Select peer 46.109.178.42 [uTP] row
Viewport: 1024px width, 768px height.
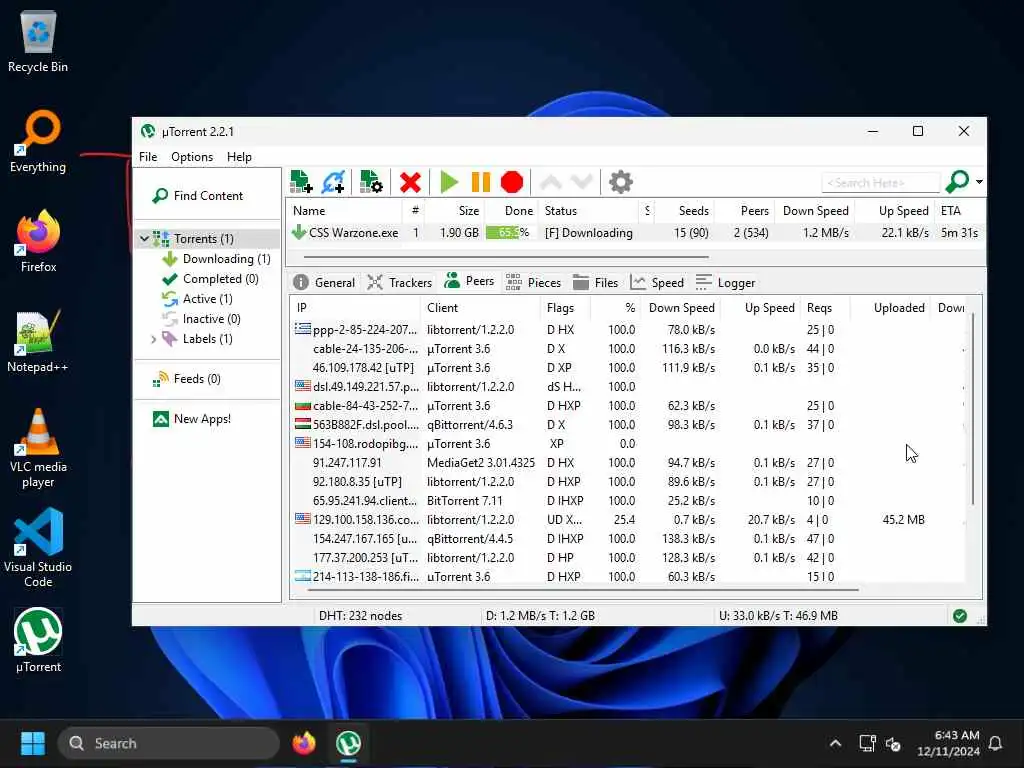point(629,368)
